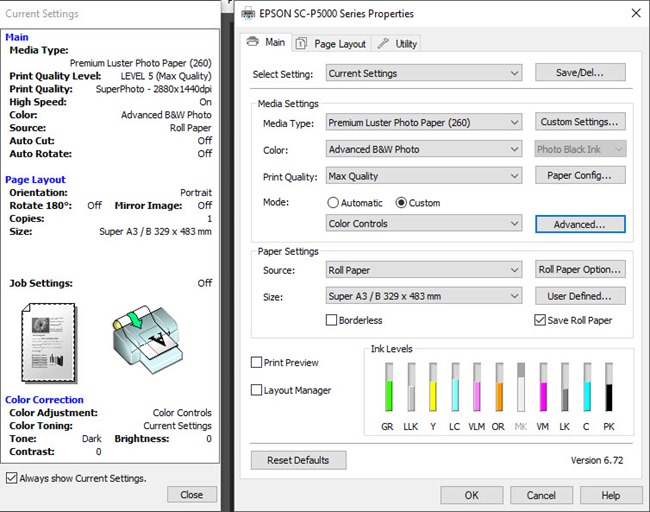Open the Color Controls mode dropdown
Screen dimensions: 650x512
[424, 223]
